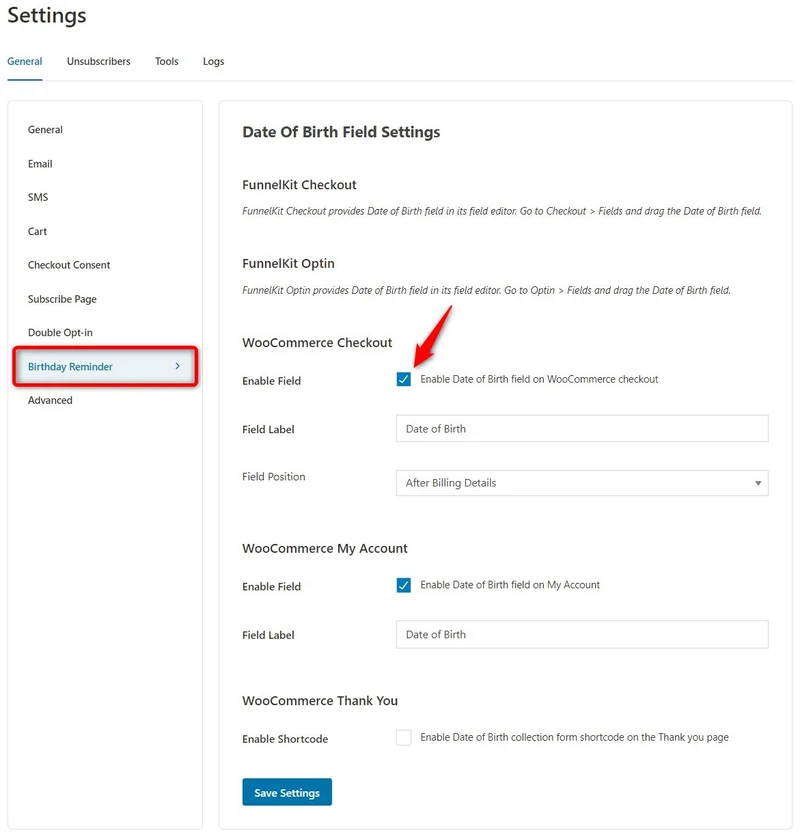The image size is (800, 835).
Task: Open the Field Position dropdown
Action: tap(582, 483)
